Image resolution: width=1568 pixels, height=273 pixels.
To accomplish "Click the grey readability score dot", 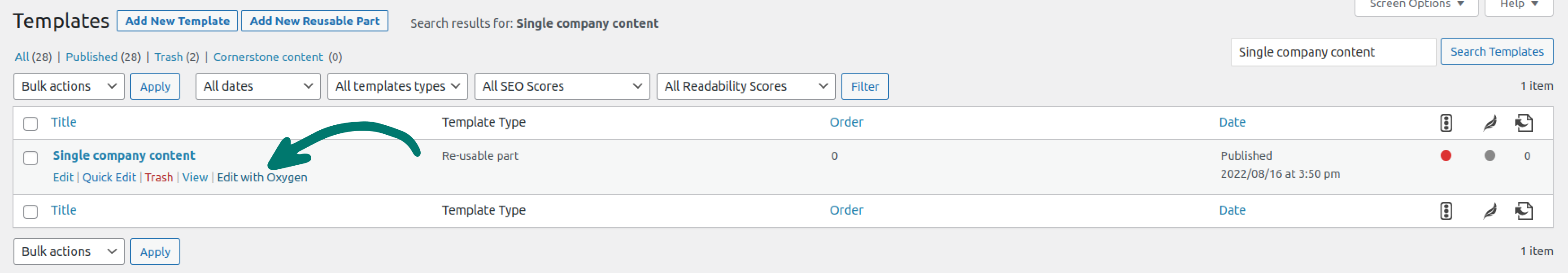I will tap(1490, 155).
